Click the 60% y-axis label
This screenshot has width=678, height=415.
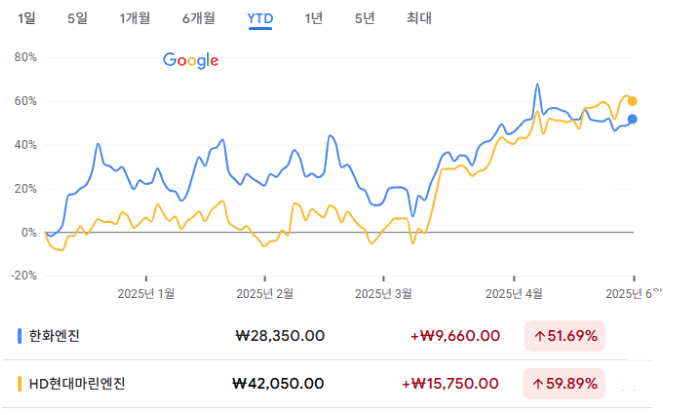26,101
